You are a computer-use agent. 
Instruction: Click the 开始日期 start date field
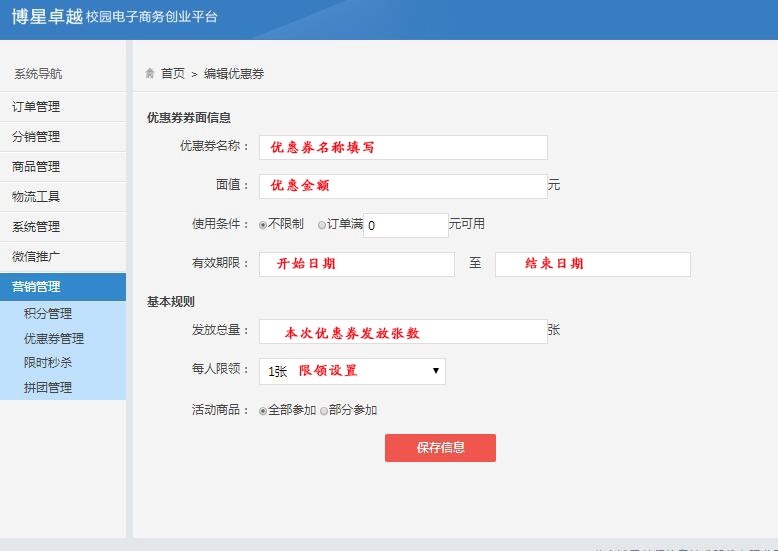point(357,264)
